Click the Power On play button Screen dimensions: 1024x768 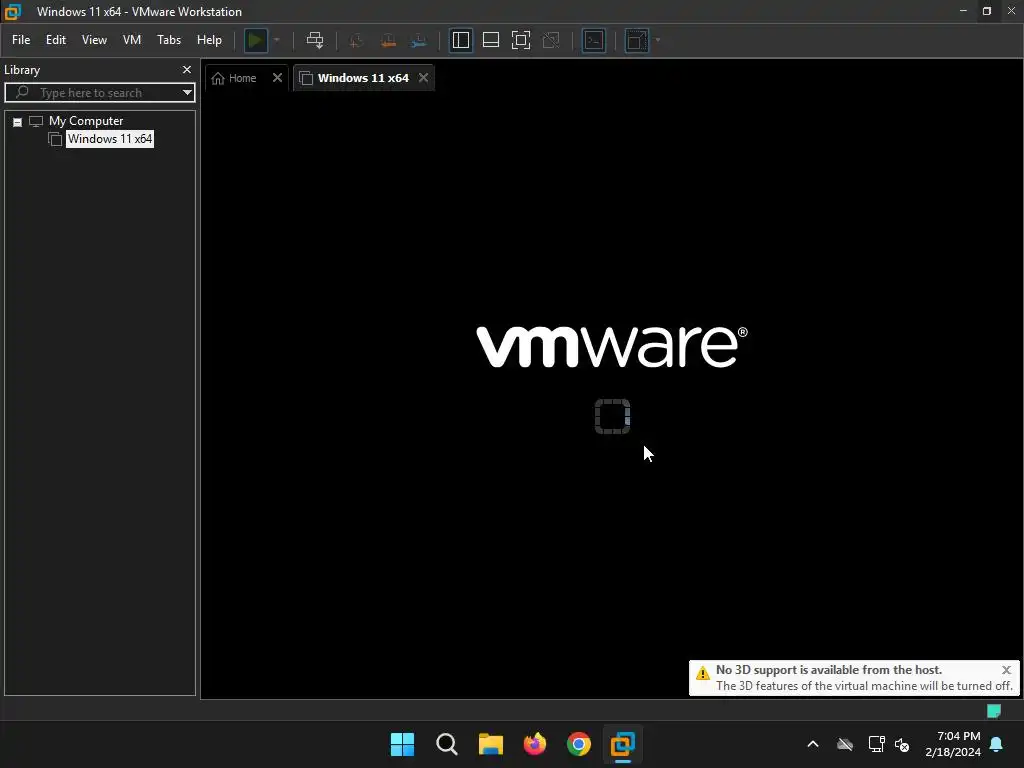[255, 40]
